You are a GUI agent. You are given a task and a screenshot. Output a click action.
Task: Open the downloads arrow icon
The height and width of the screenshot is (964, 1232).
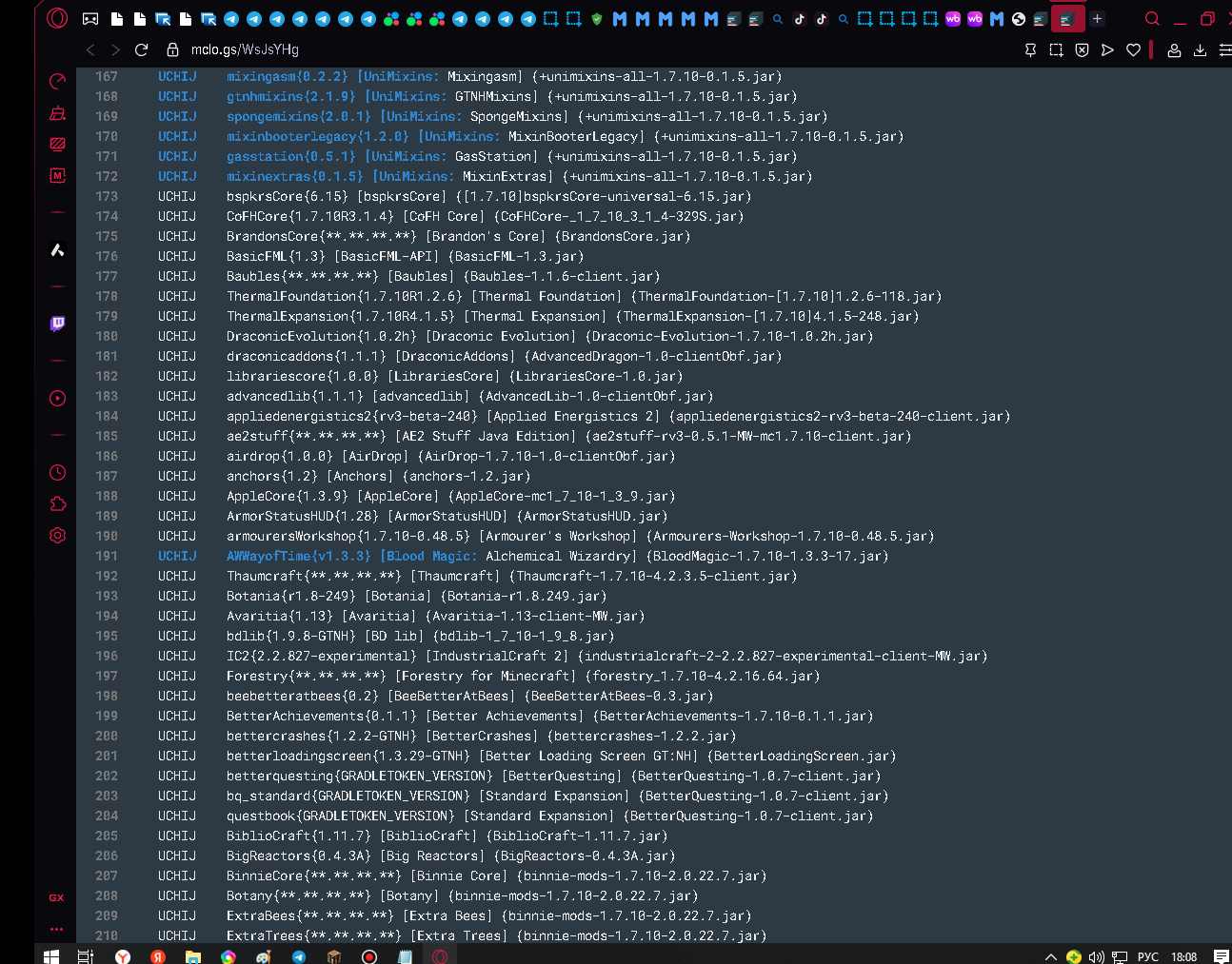1200,49
